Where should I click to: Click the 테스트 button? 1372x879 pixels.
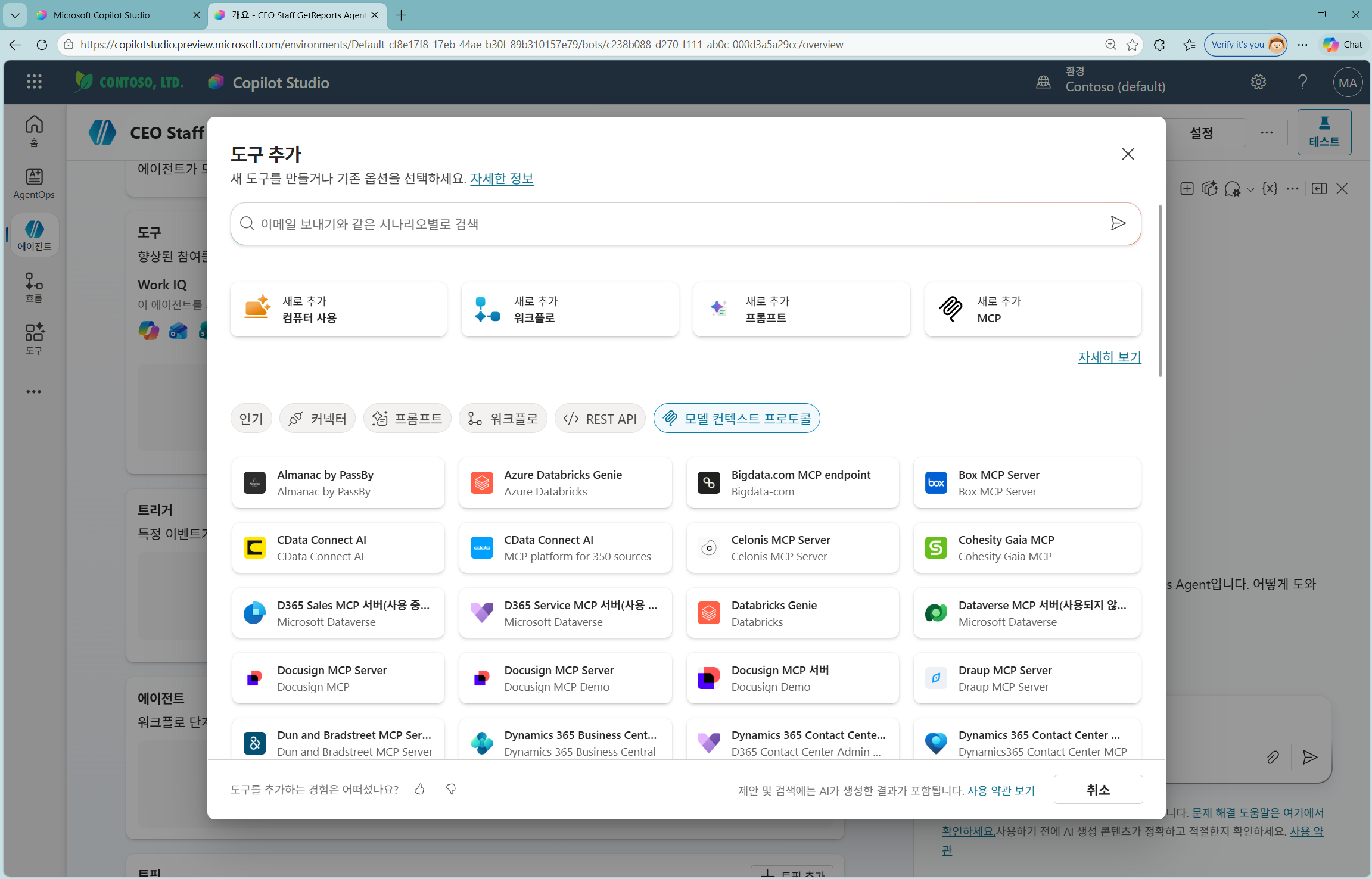pos(1324,132)
